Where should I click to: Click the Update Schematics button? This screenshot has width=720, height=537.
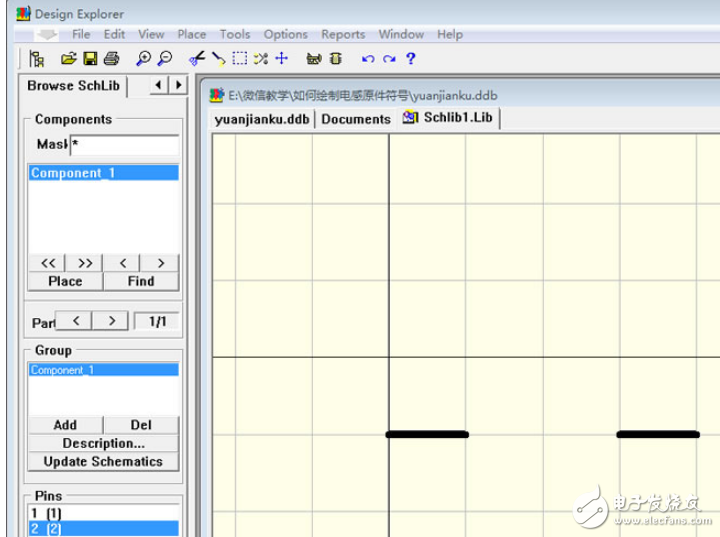tap(103, 462)
